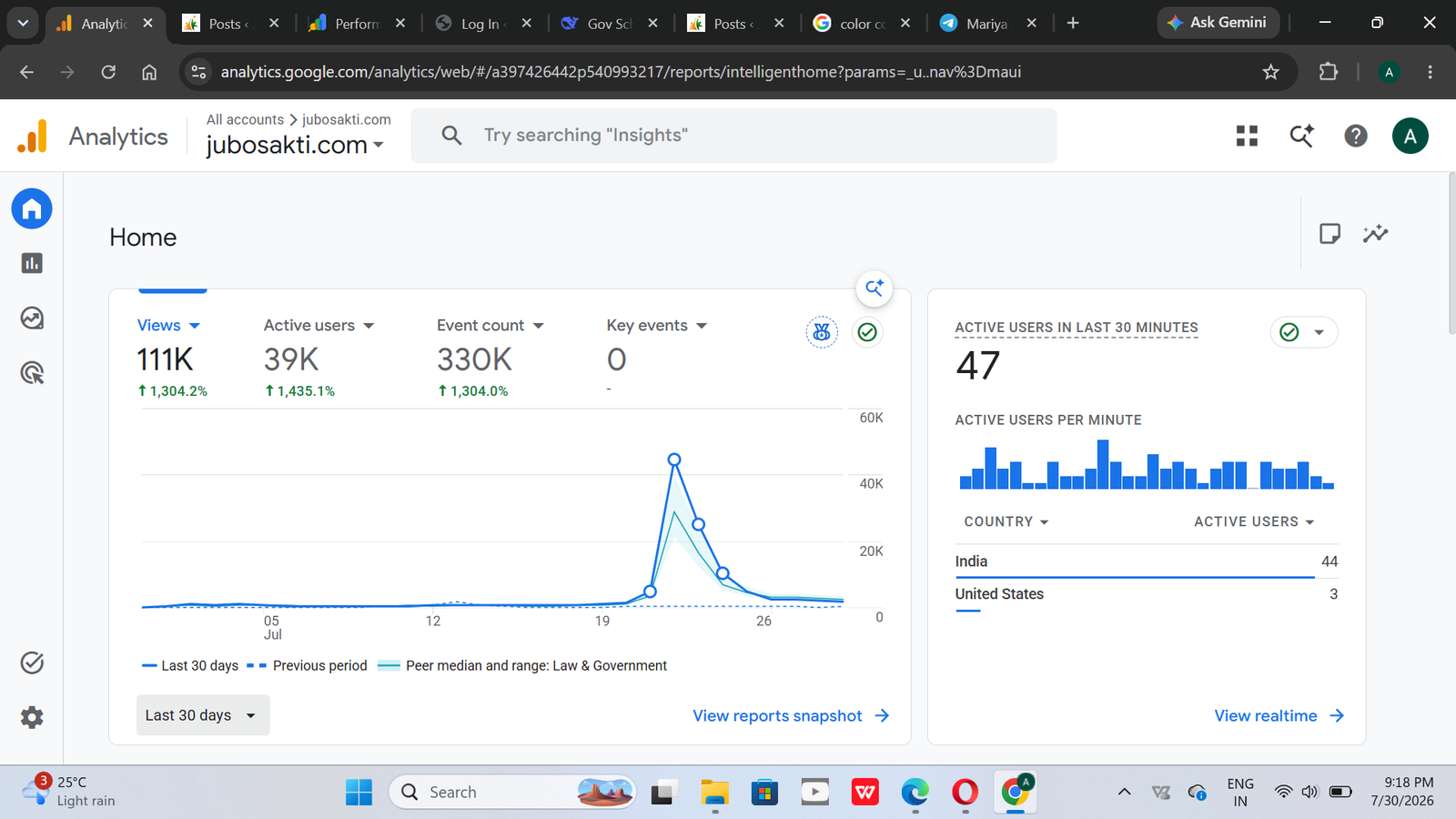The height and width of the screenshot is (819, 1456).
Task: Open the jubosakti.com property selector
Action: click(295, 145)
